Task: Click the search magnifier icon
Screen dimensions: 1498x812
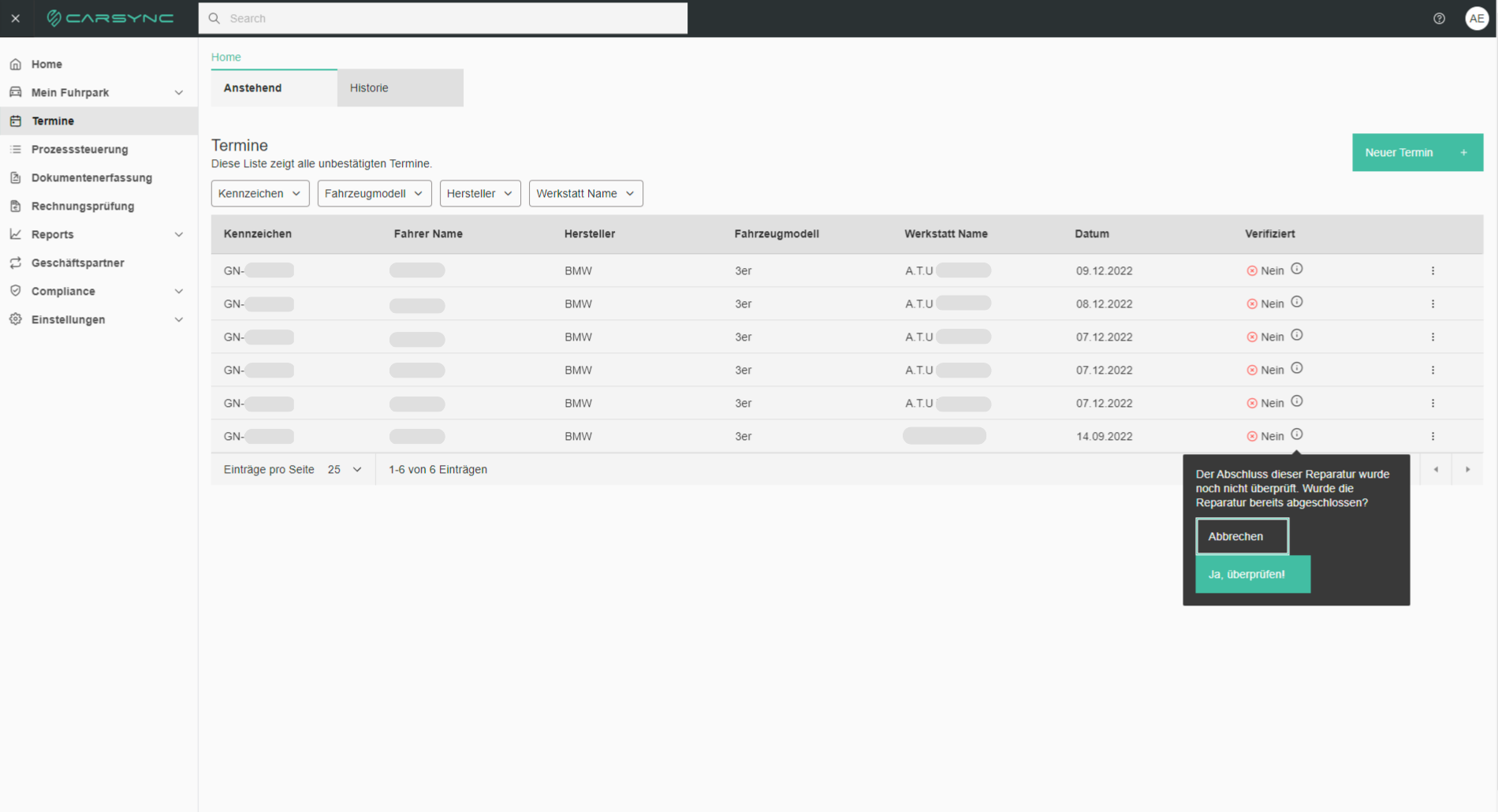Action: (x=214, y=18)
